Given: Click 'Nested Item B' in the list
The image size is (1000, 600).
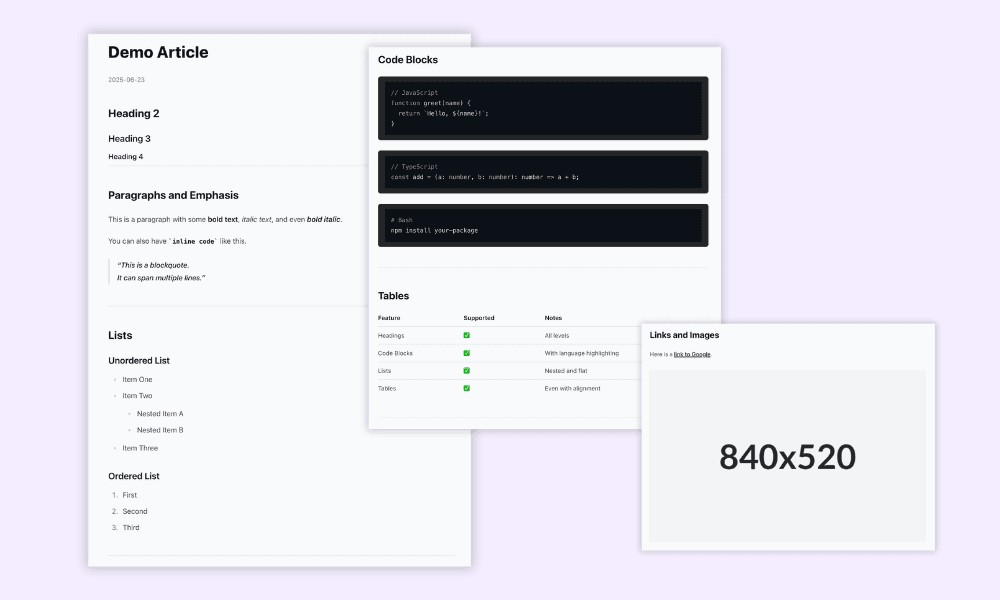Looking at the screenshot, I should tap(160, 430).
